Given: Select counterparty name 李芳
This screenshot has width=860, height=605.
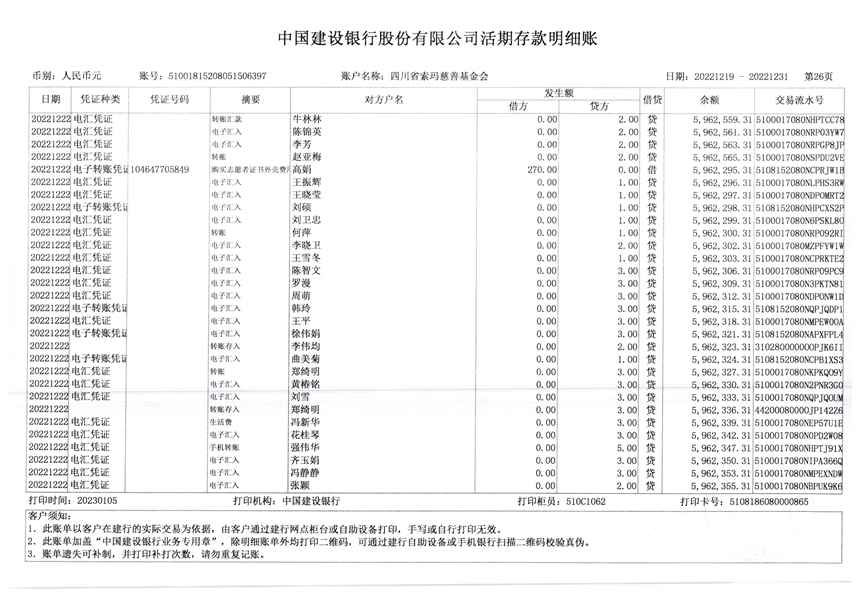Looking at the screenshot, I should pyautogui.click(x=302, y=144).
